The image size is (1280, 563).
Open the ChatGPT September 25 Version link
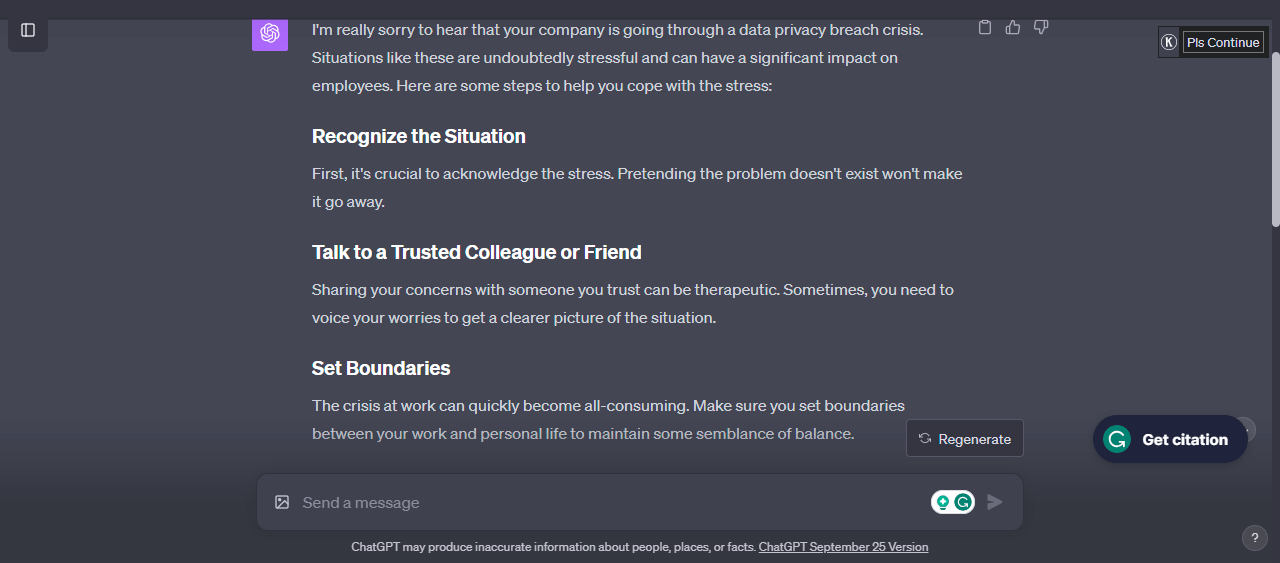[843, 547]
